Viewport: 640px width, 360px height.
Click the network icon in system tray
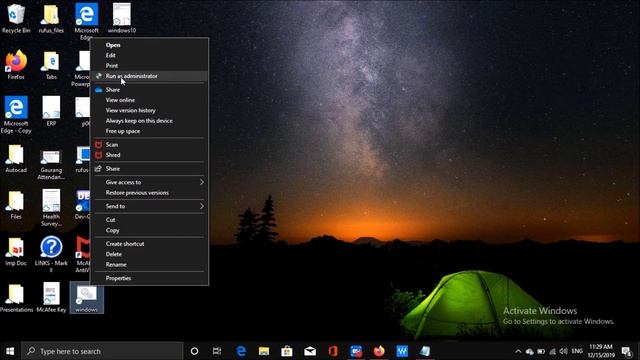point(553,351)
